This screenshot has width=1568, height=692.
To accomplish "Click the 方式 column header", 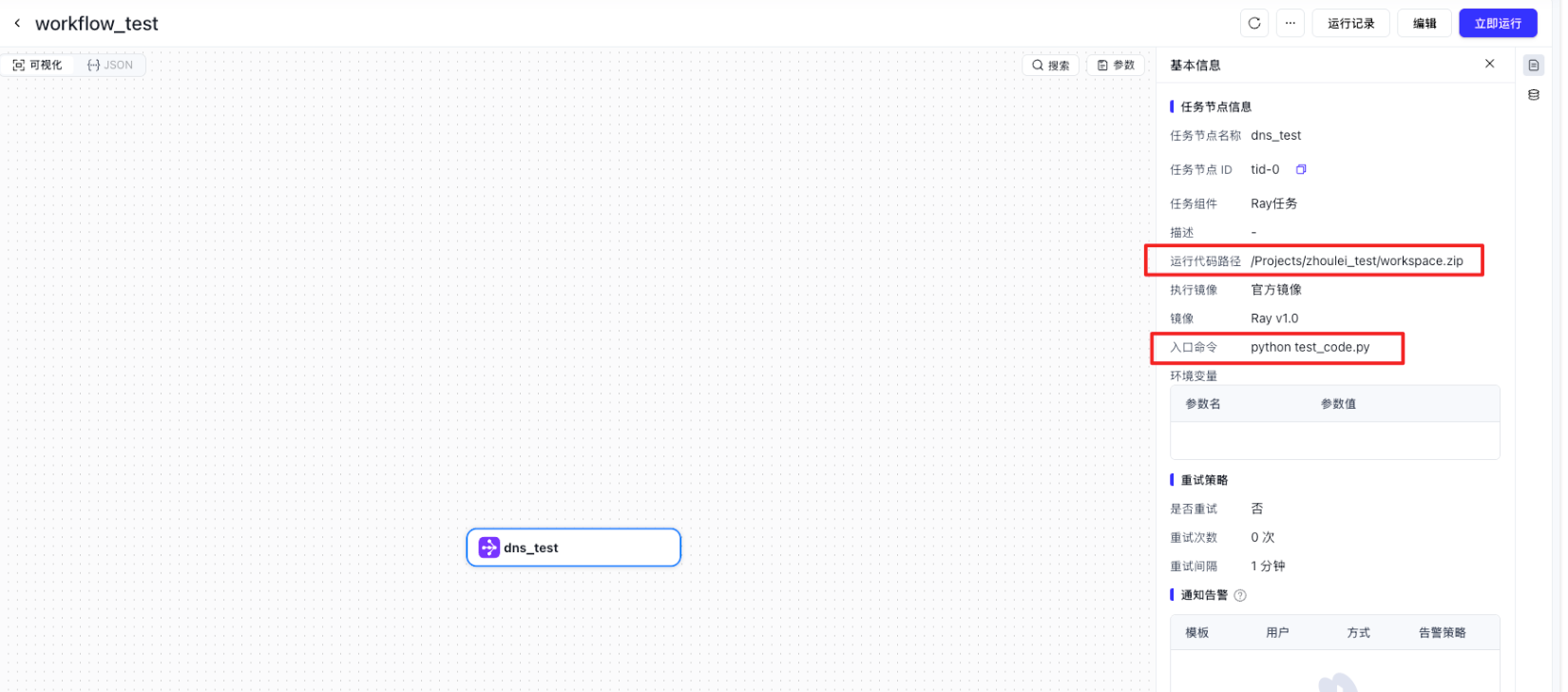I will coord(1359,633).
